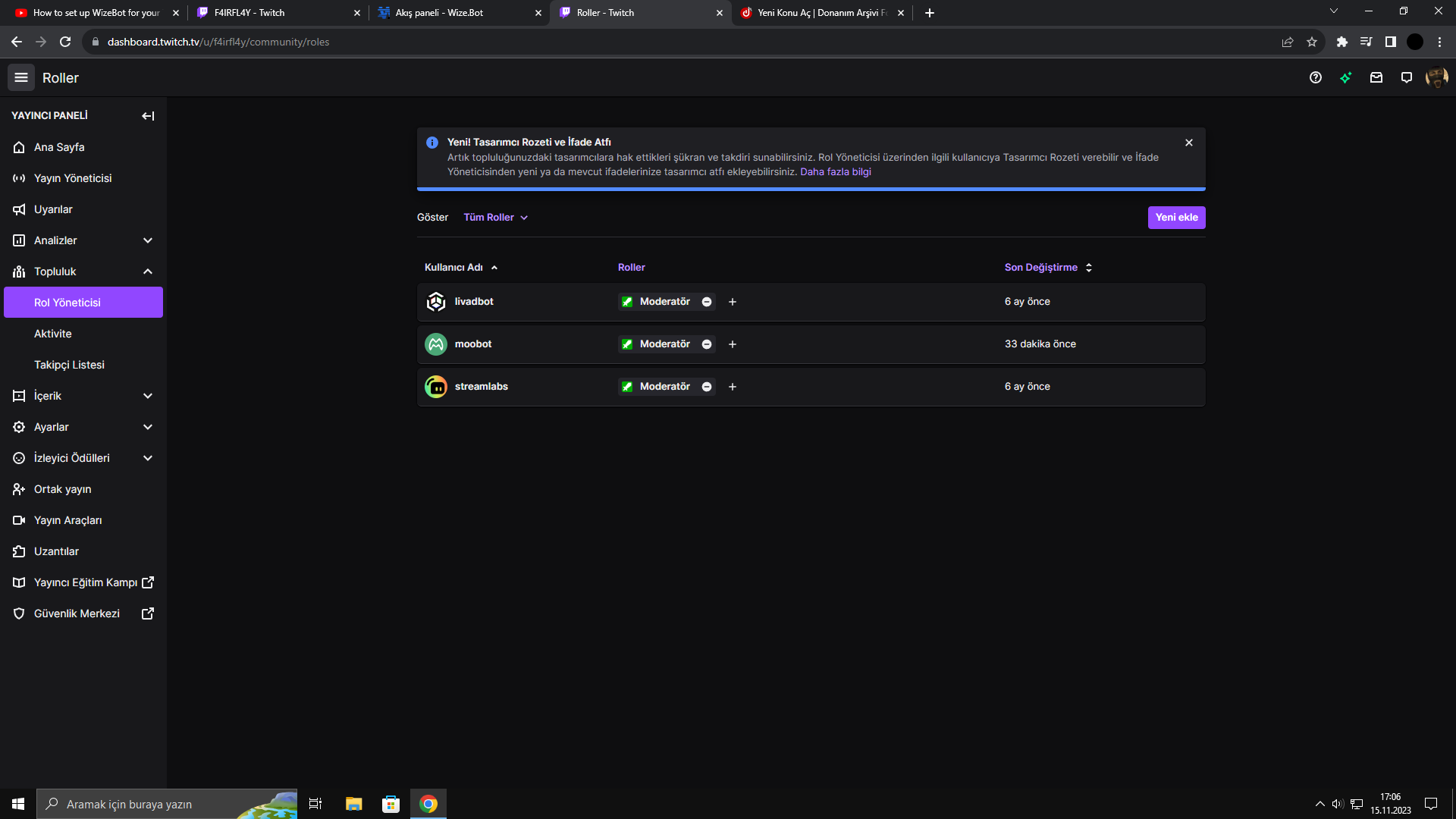The width and height of the screenshot is (1456, 819).
Task: Open Yayın Yöneticisi
Action: [83, 178]
